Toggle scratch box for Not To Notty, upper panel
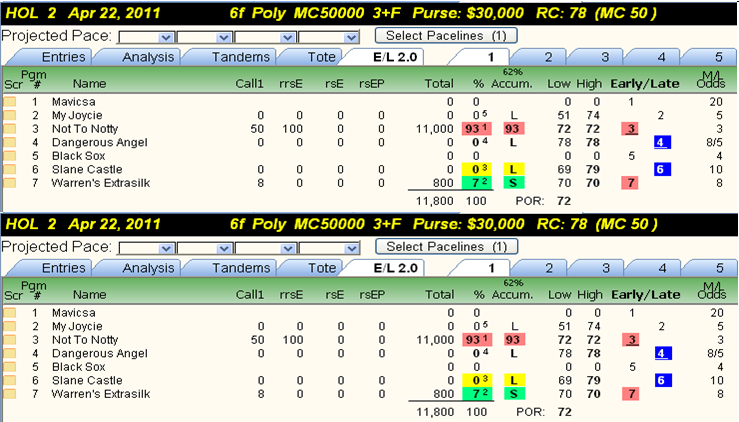 [x=9, y=129]
